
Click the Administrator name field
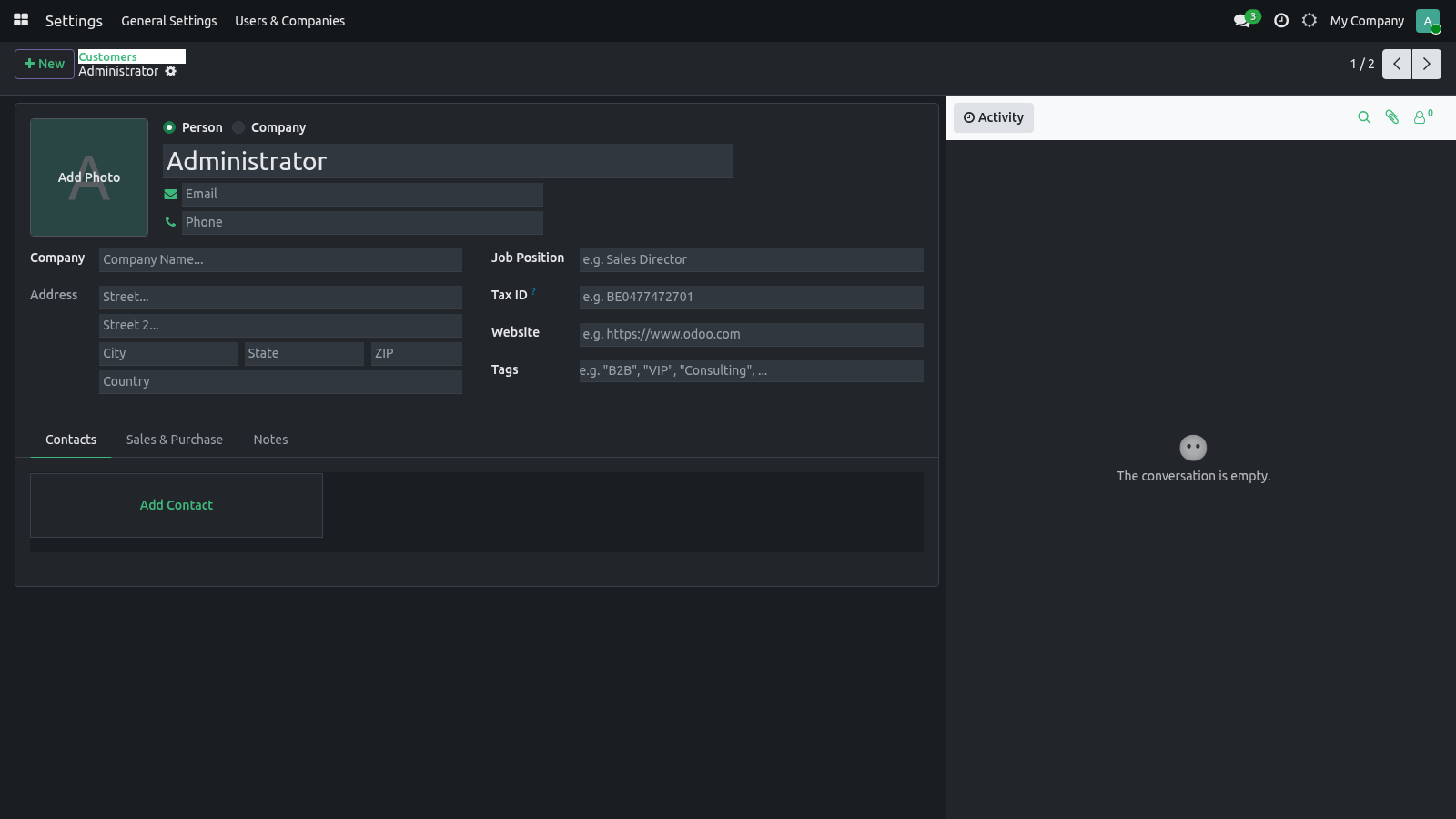(x=448, y=161)
